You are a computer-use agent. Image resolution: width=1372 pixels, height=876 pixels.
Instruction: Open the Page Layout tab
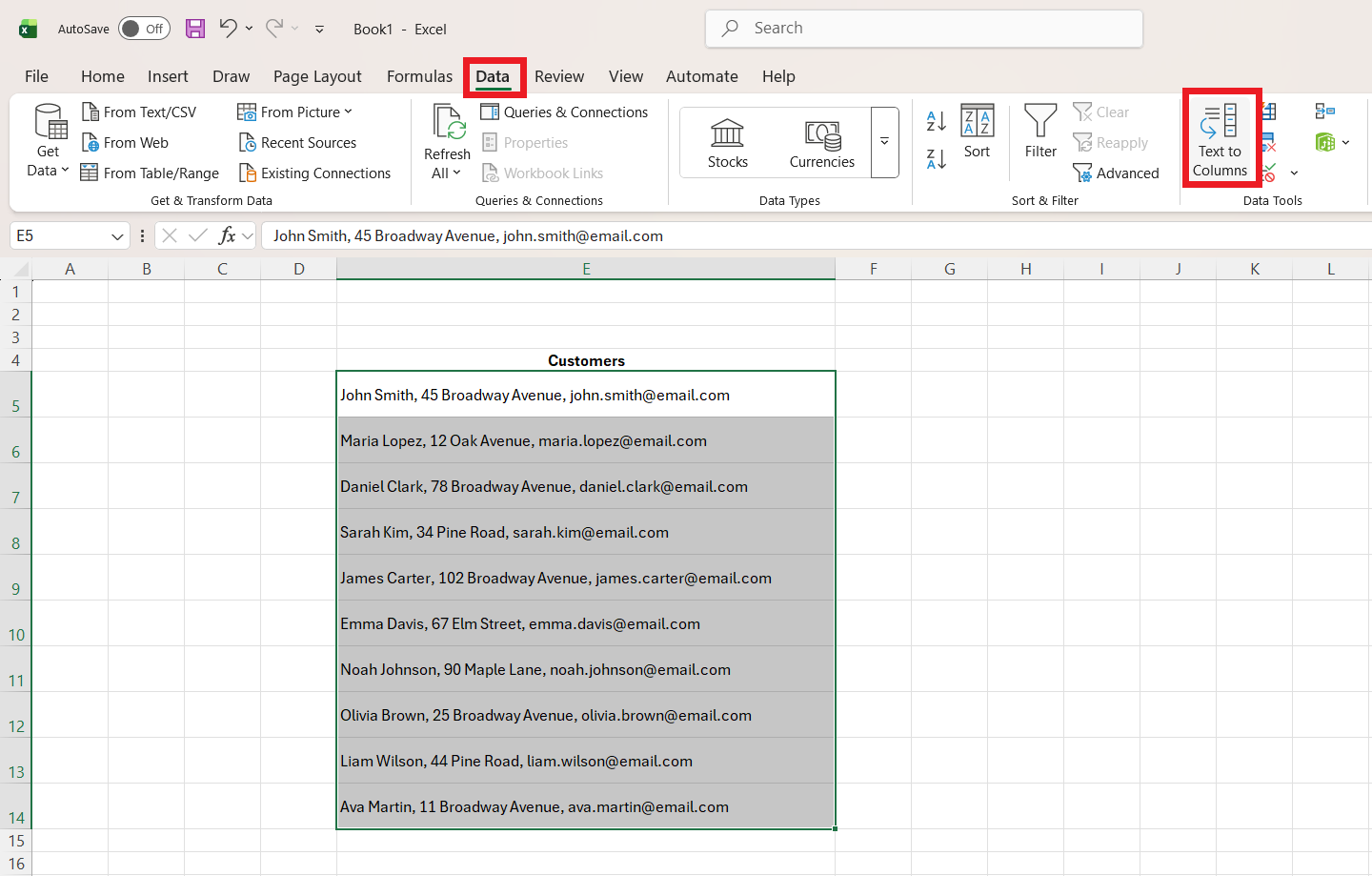[317, 76]
